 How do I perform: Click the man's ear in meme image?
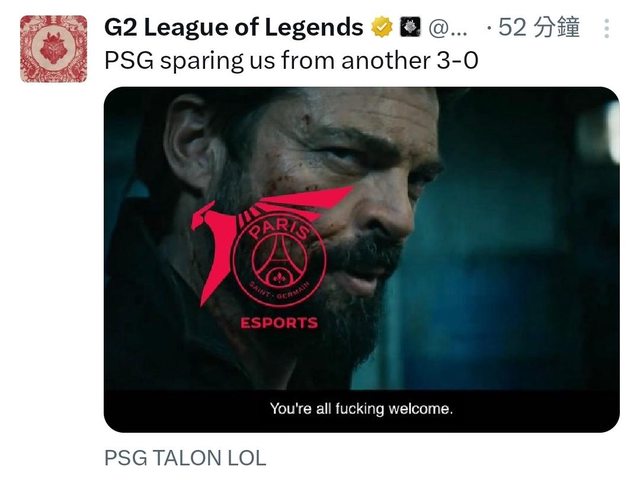point(191,143)
